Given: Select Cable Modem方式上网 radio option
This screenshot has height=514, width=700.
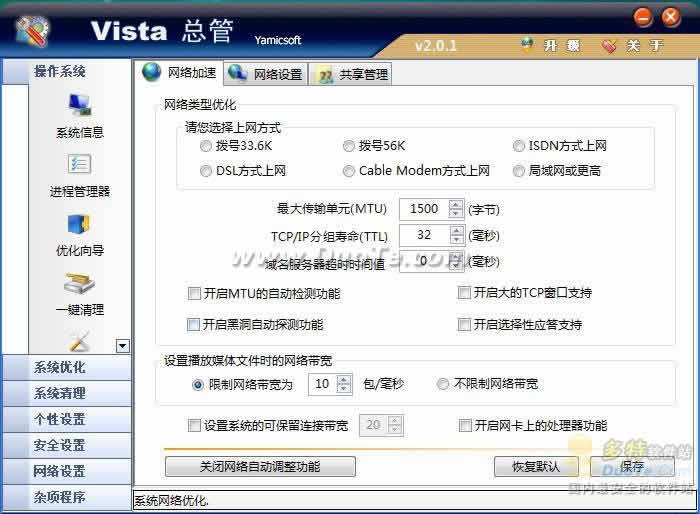Looking at the screenshot, I should (x=349, y=171).
